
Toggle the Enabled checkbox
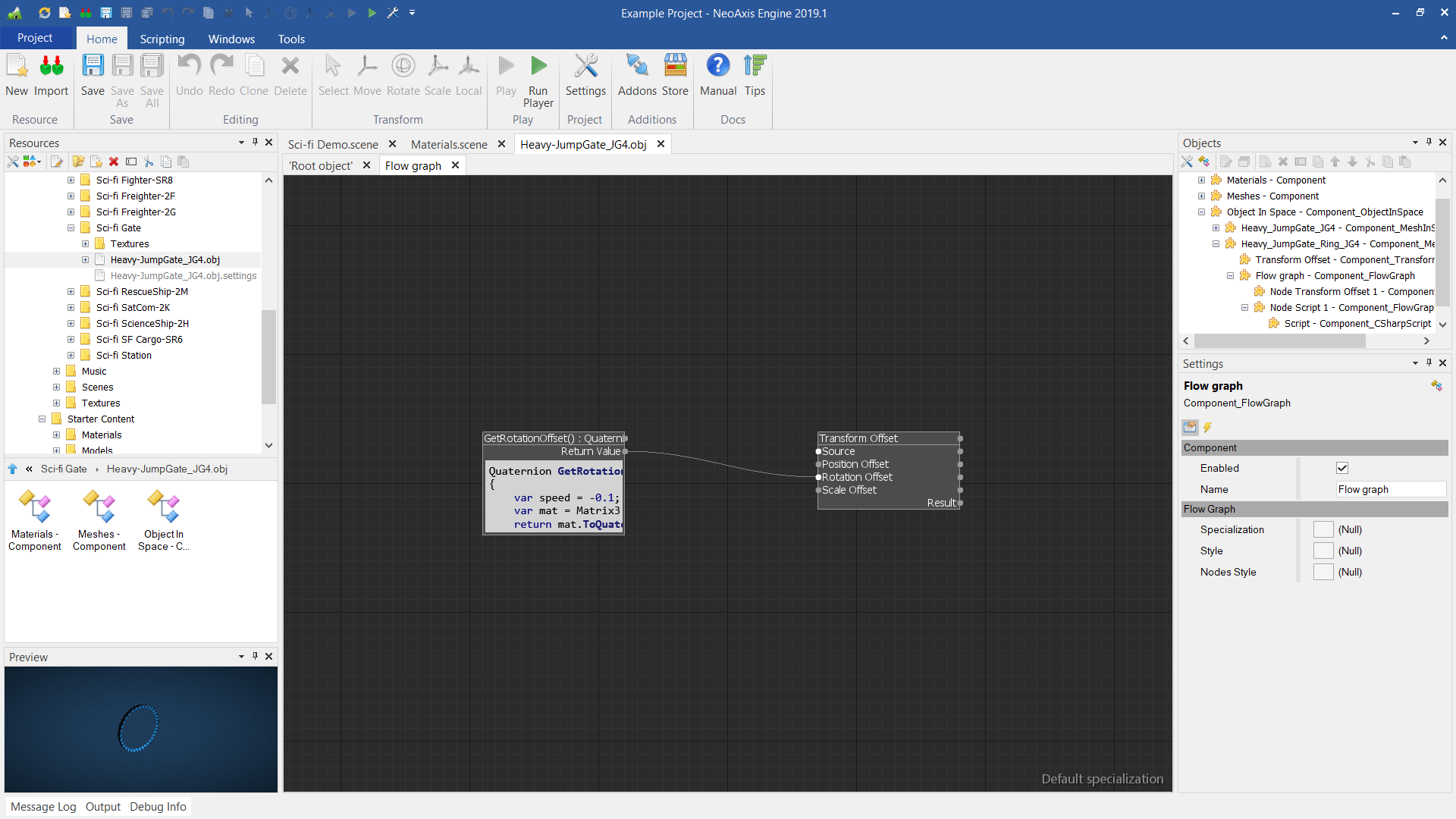(x=1342, y=468)
